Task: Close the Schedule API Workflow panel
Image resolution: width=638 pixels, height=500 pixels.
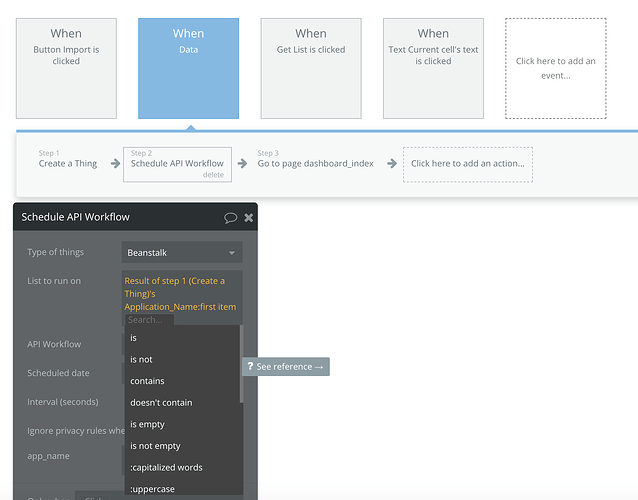Action: pyautogui.click(x=249, y=218)
